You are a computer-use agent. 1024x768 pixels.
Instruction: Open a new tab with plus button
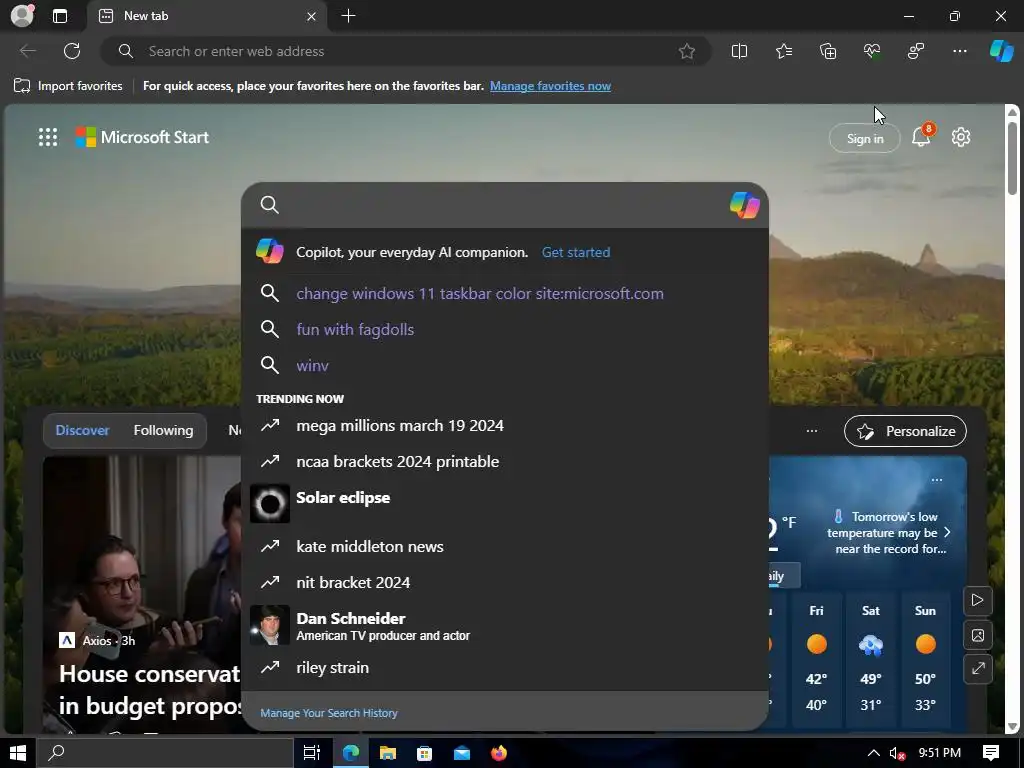pyautogui.click(x=349, y=16)
